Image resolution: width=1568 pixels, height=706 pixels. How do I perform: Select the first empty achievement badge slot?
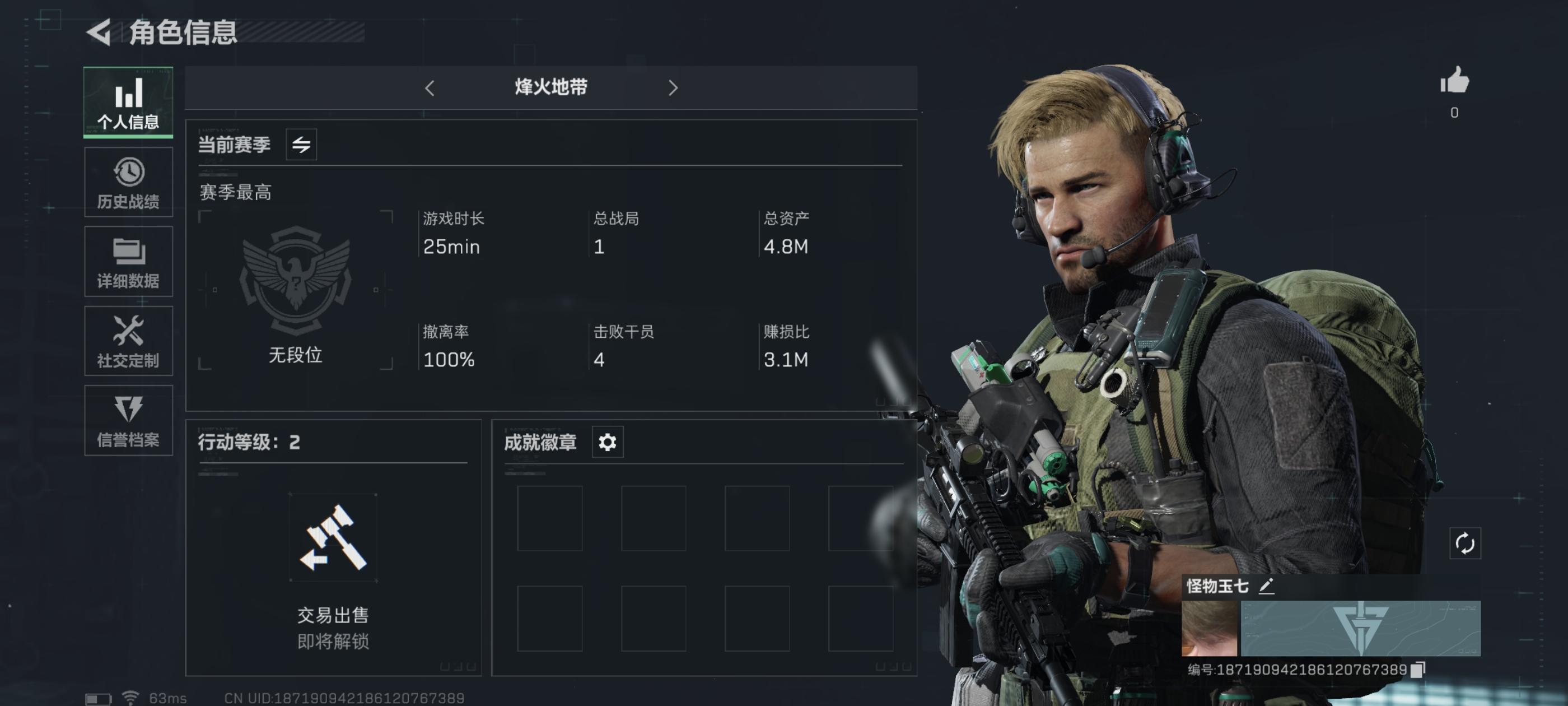[550, 518]
